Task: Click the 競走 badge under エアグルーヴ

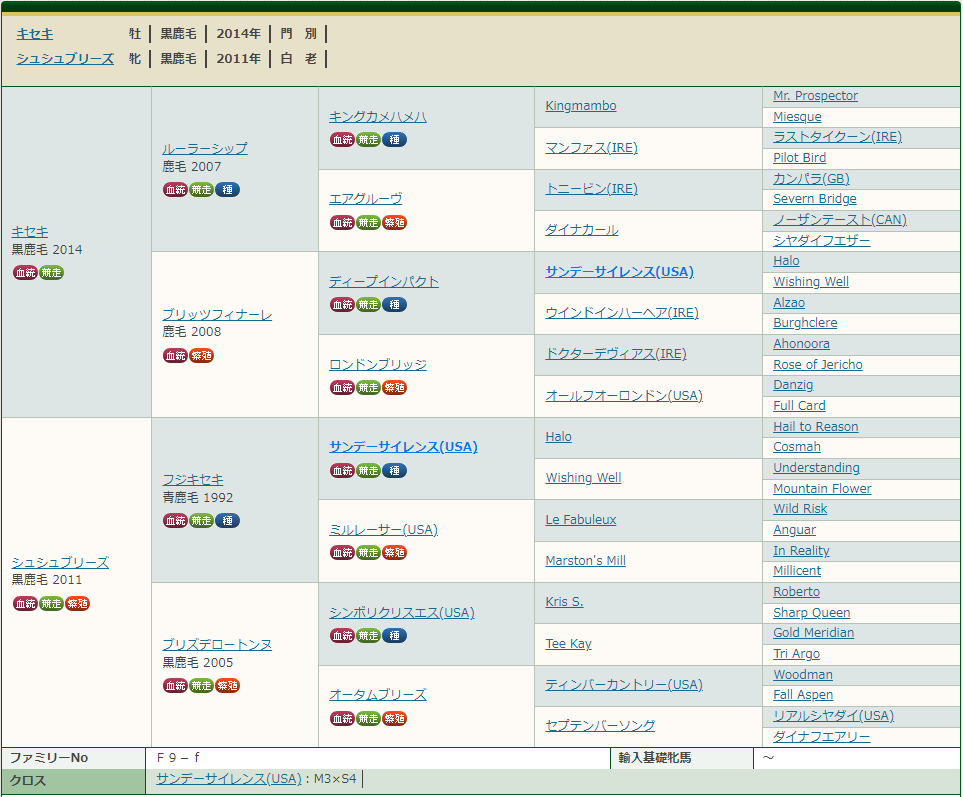Action: [368, 223]
